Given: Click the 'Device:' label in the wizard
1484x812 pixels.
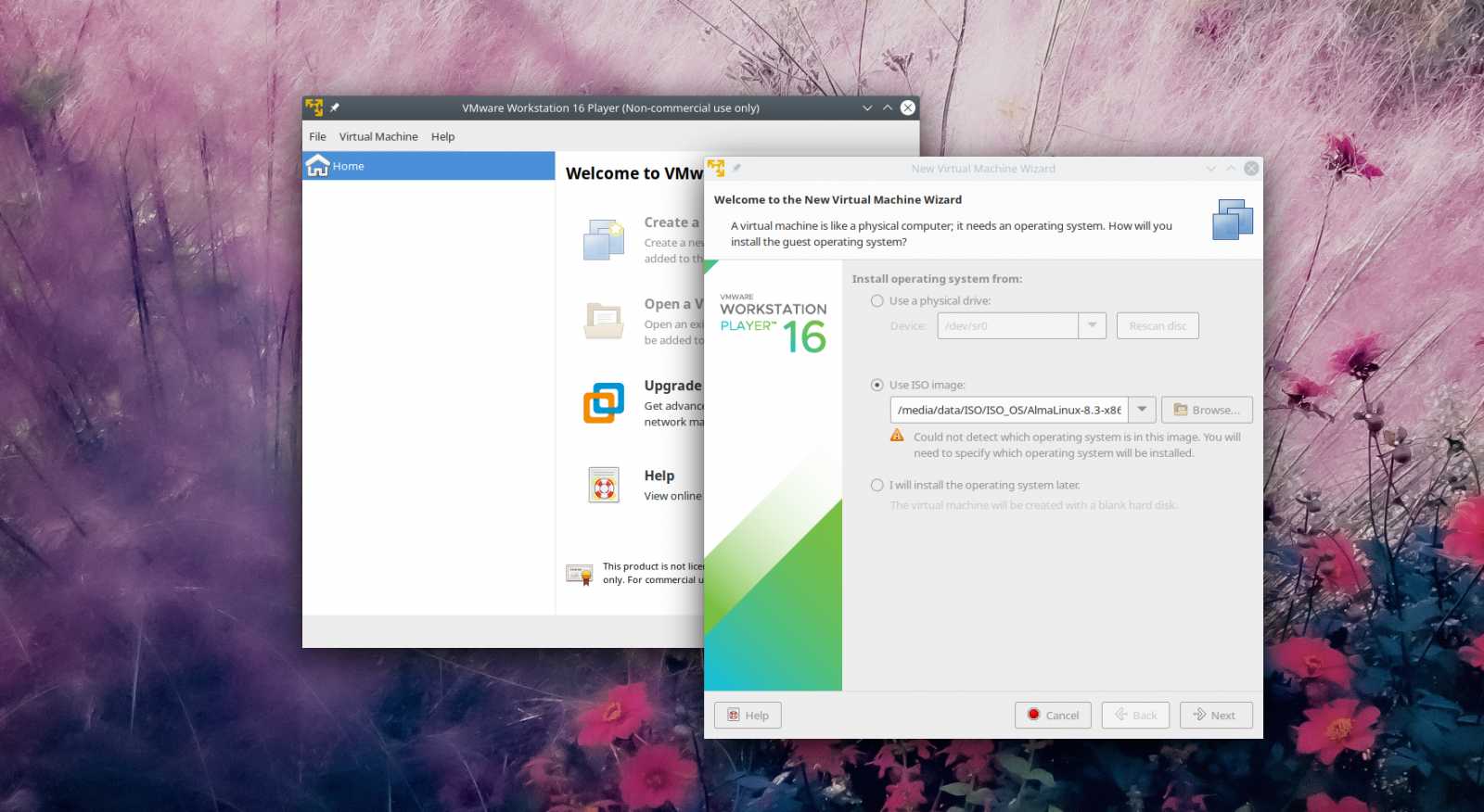Looking at the screenshot, I should pyautogui.click(x=908, y=326).
